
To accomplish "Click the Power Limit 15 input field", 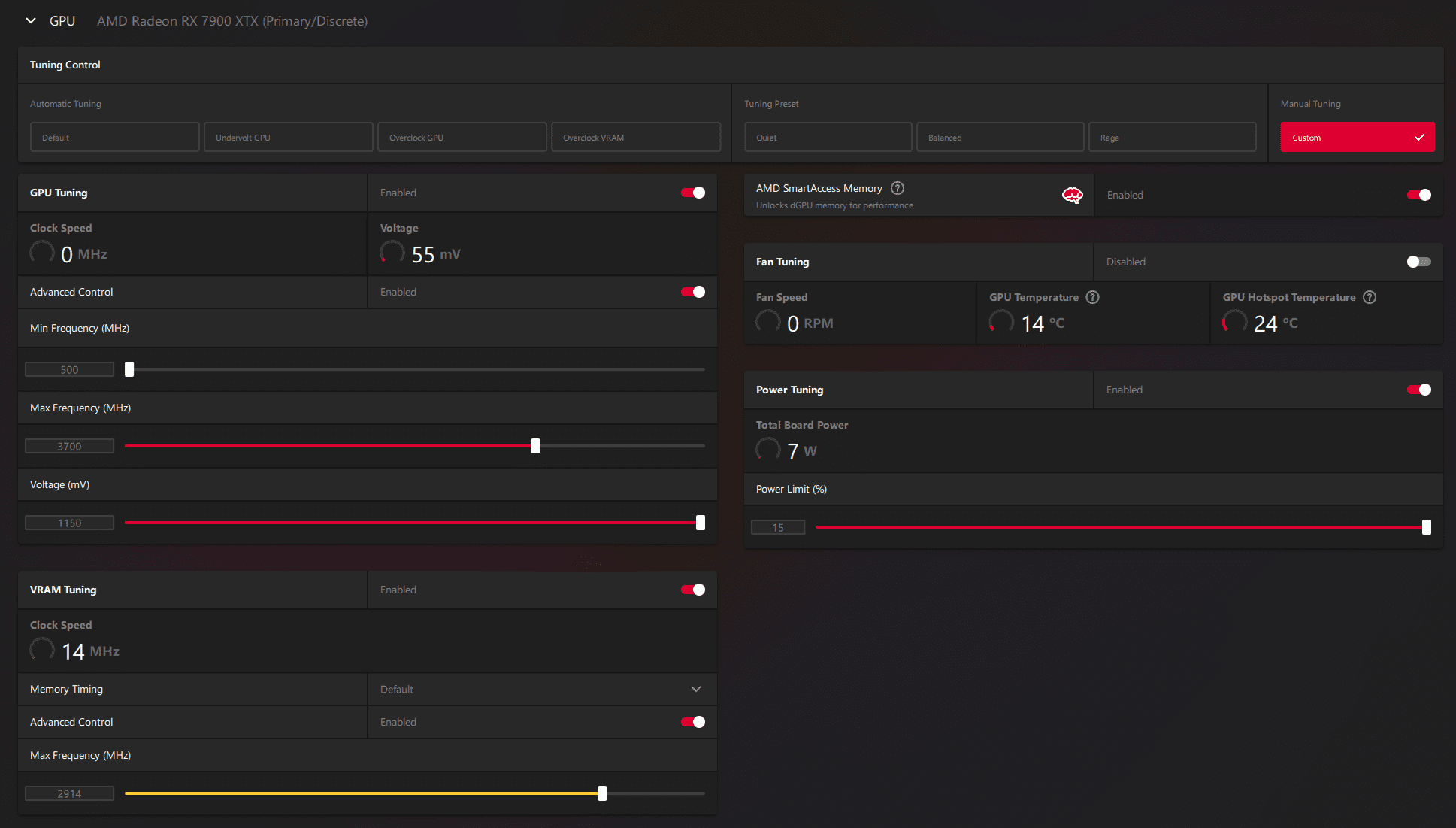I will click(x=778, y=527).
